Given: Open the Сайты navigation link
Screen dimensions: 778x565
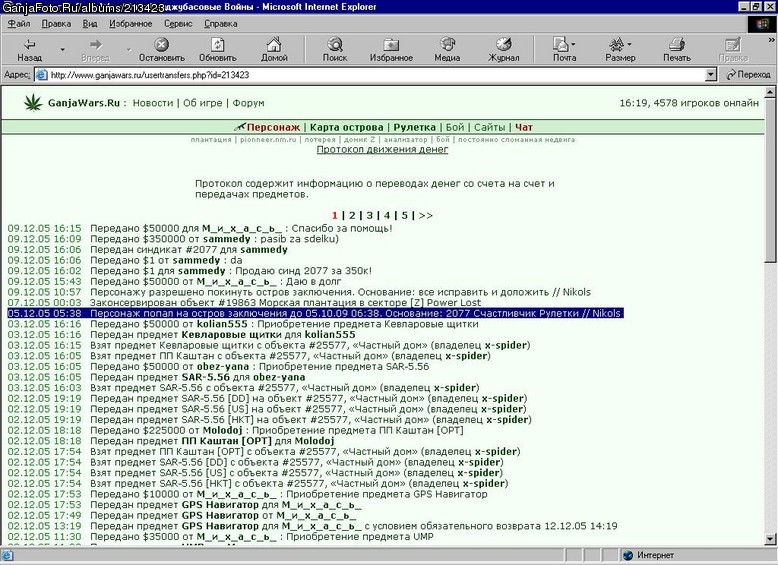Looking at the screenshot, I should click(489, 127).
